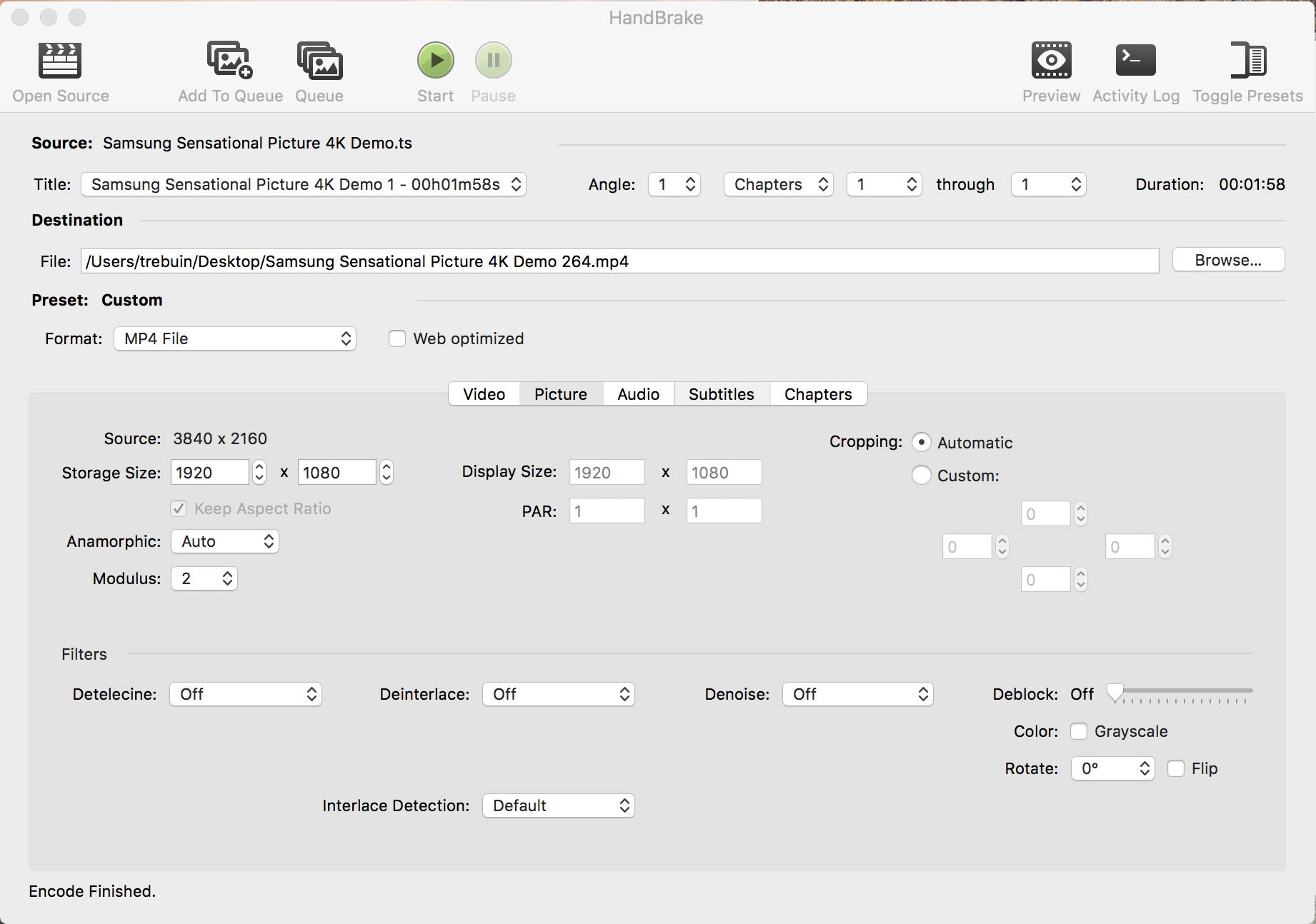Show the Queue window icon

[x=319, y=60]
